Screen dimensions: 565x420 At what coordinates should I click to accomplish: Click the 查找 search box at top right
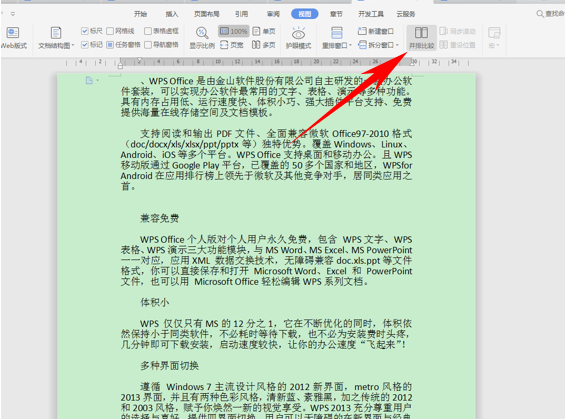[551, 14]
